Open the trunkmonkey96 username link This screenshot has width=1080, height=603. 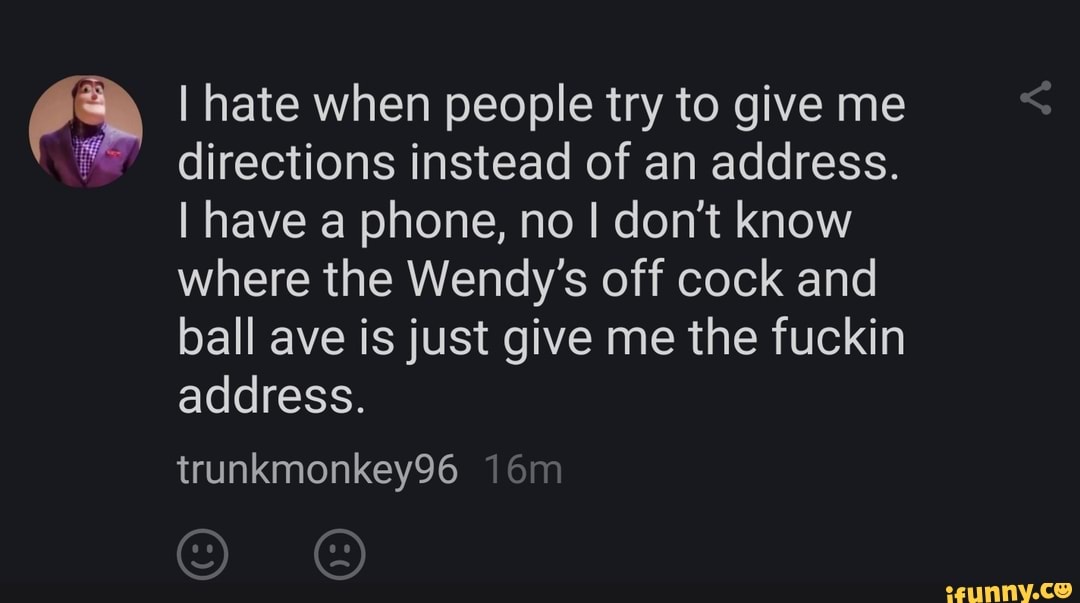[x=317, y=469]
